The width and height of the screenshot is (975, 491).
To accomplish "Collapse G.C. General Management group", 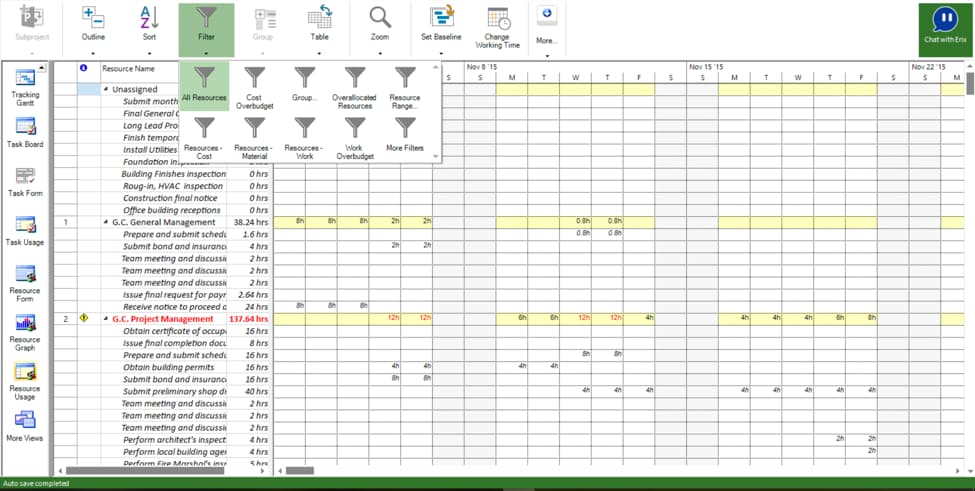I will pyautogui.click(x=106, y=222).
